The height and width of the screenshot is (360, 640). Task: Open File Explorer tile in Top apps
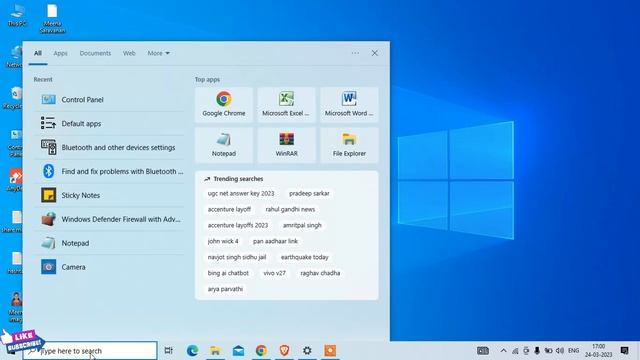pyautogui.click(x=349, y=145)
